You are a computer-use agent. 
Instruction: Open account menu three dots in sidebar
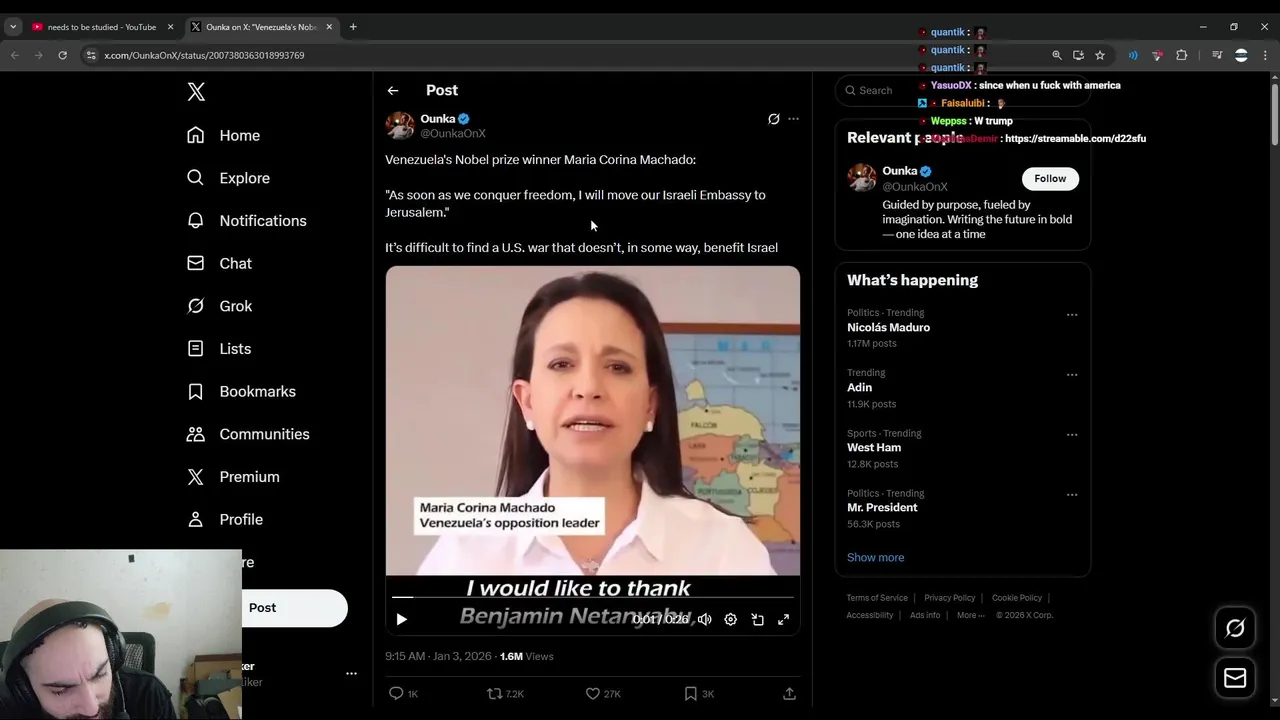tap(351, 674)
